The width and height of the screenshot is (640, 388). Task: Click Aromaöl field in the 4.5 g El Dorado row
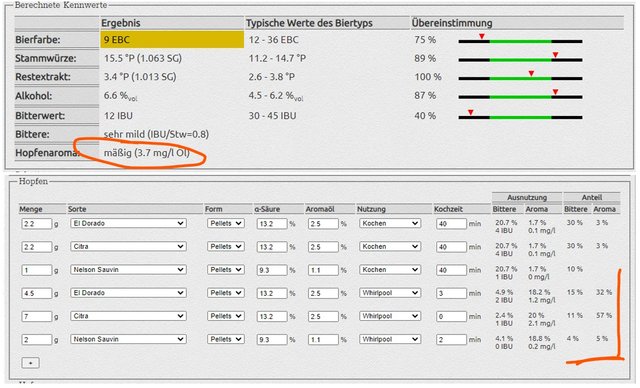(323, 293)
